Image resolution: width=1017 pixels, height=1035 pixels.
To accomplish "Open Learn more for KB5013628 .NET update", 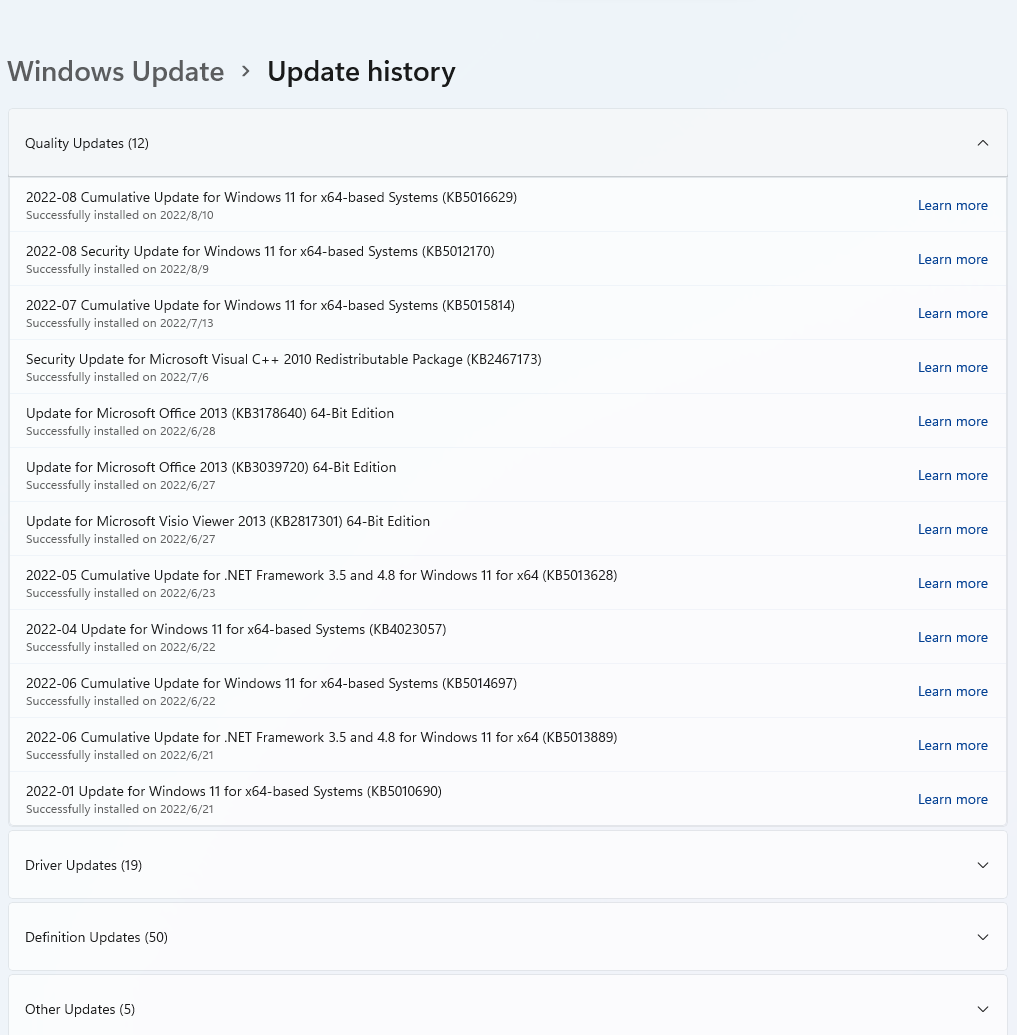I will pyautogui.click(x=952, y=583).
